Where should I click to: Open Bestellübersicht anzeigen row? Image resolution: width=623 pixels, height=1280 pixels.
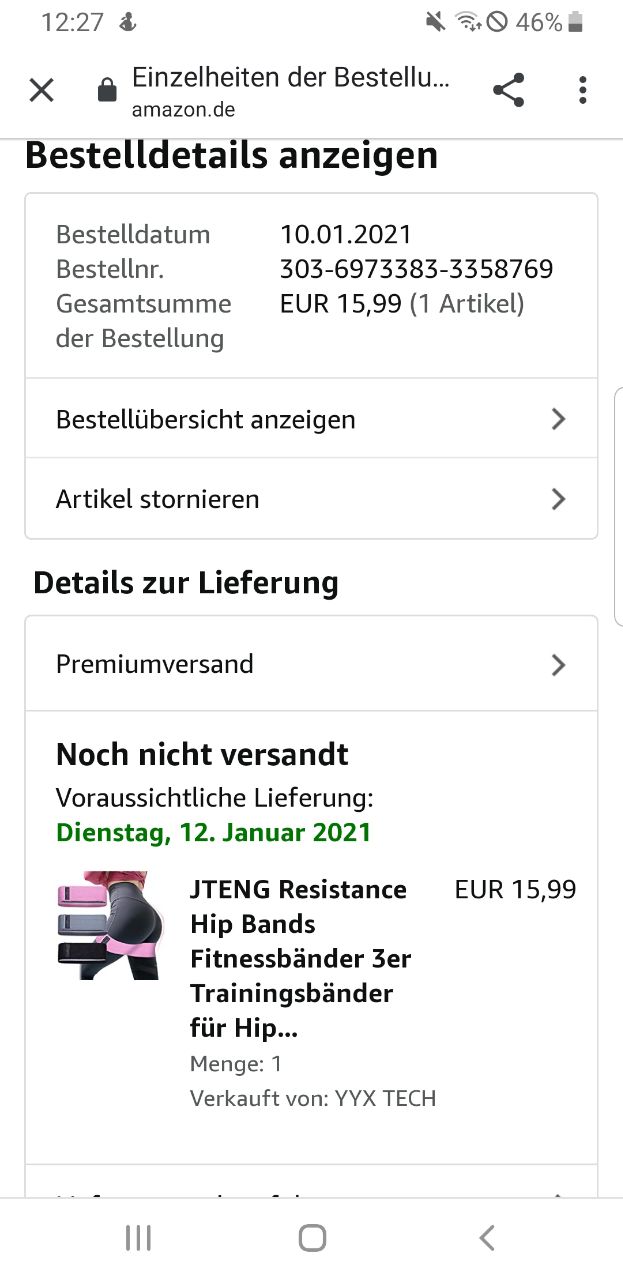click(x=205, y=419)
